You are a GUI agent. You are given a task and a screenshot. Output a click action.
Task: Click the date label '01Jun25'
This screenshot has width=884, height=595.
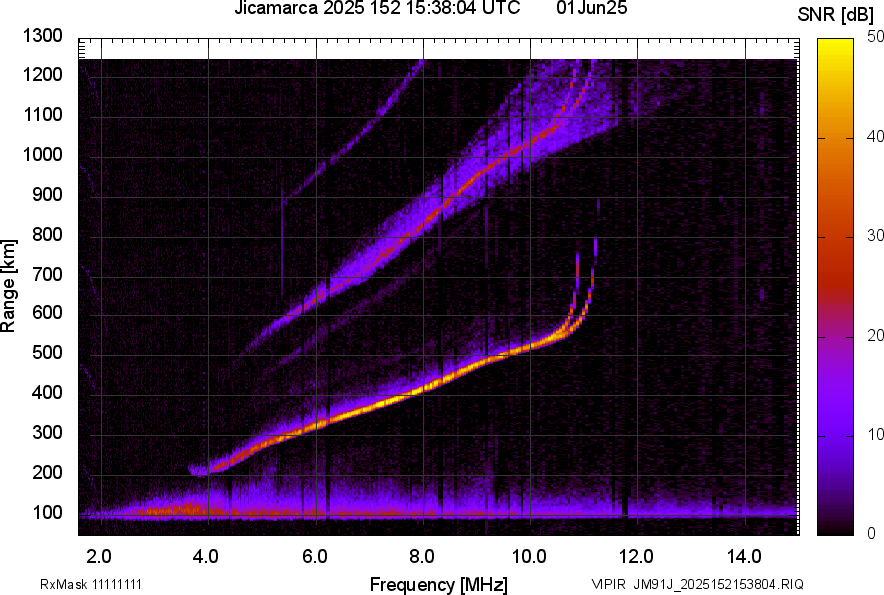click(x=591, y=8)
